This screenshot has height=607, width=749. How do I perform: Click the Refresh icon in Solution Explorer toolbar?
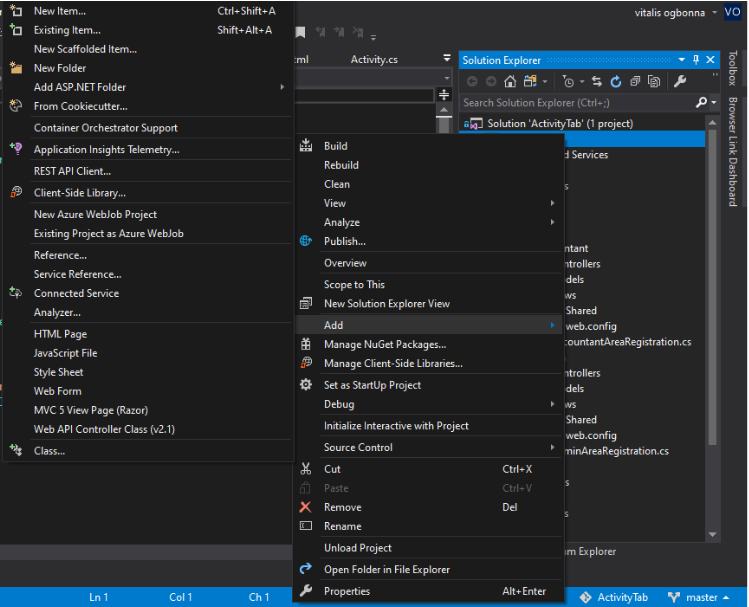tap(616, 82)
